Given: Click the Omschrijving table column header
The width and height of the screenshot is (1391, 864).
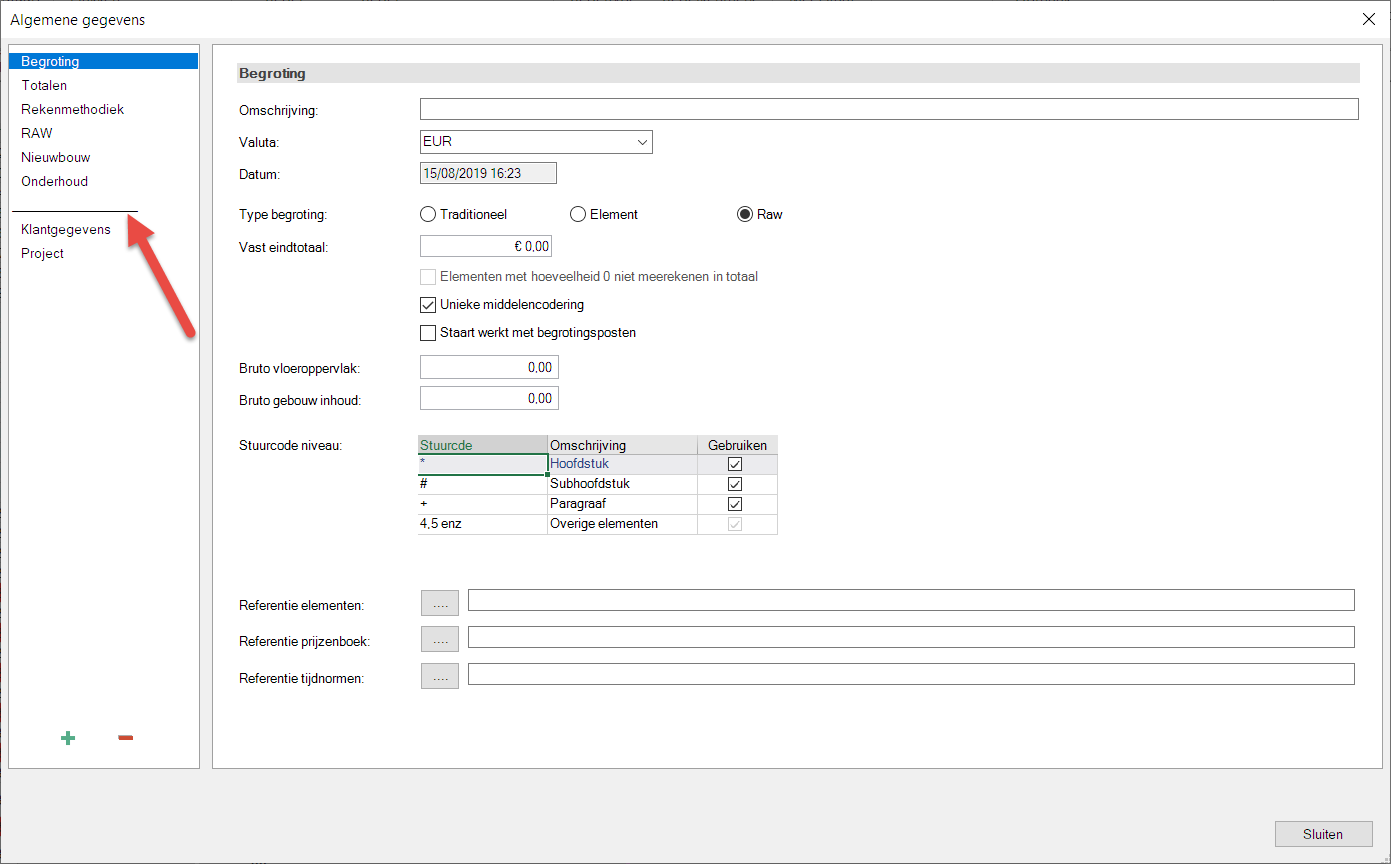Looking at the screenshot, I should click(622, 445).
